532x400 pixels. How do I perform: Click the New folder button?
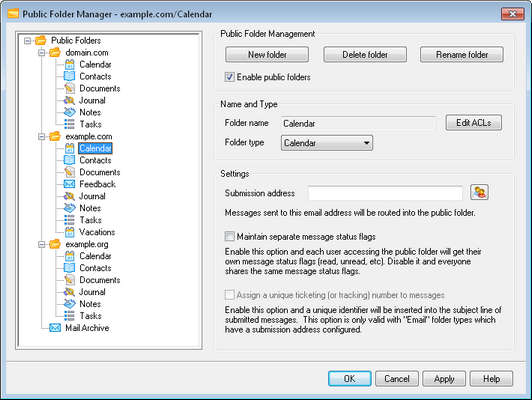coord(267,55)
